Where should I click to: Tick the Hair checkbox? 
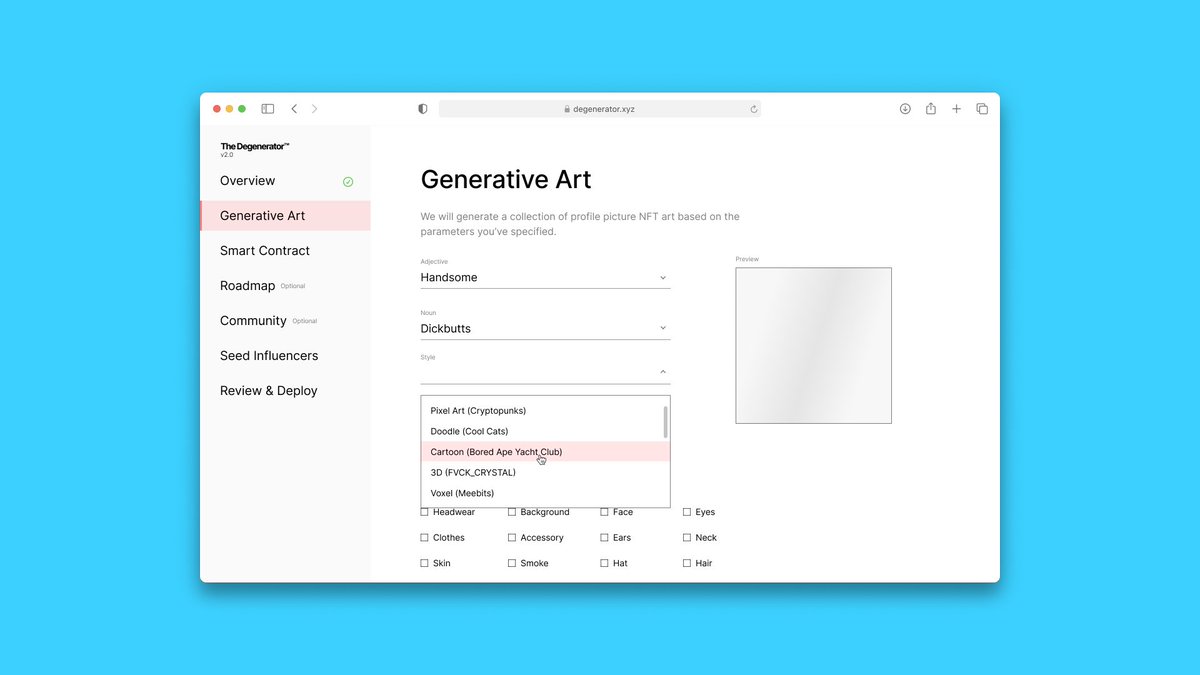point(687,564)
